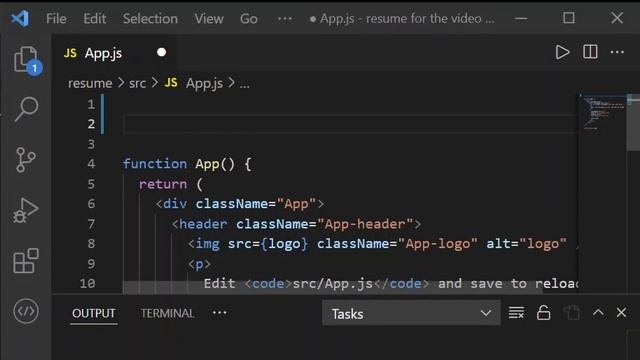This screenshot has height=360, width=640.
Task: Open Run and Debug view
Action: [x=26, y=210]
